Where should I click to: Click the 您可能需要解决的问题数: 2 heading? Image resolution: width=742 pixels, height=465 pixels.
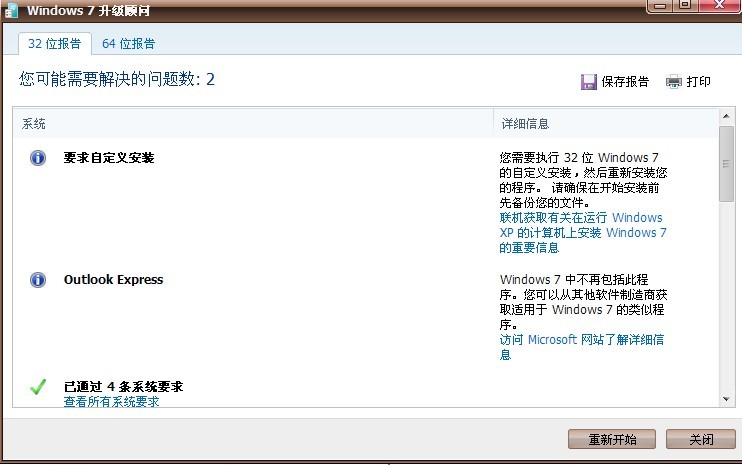117,79
